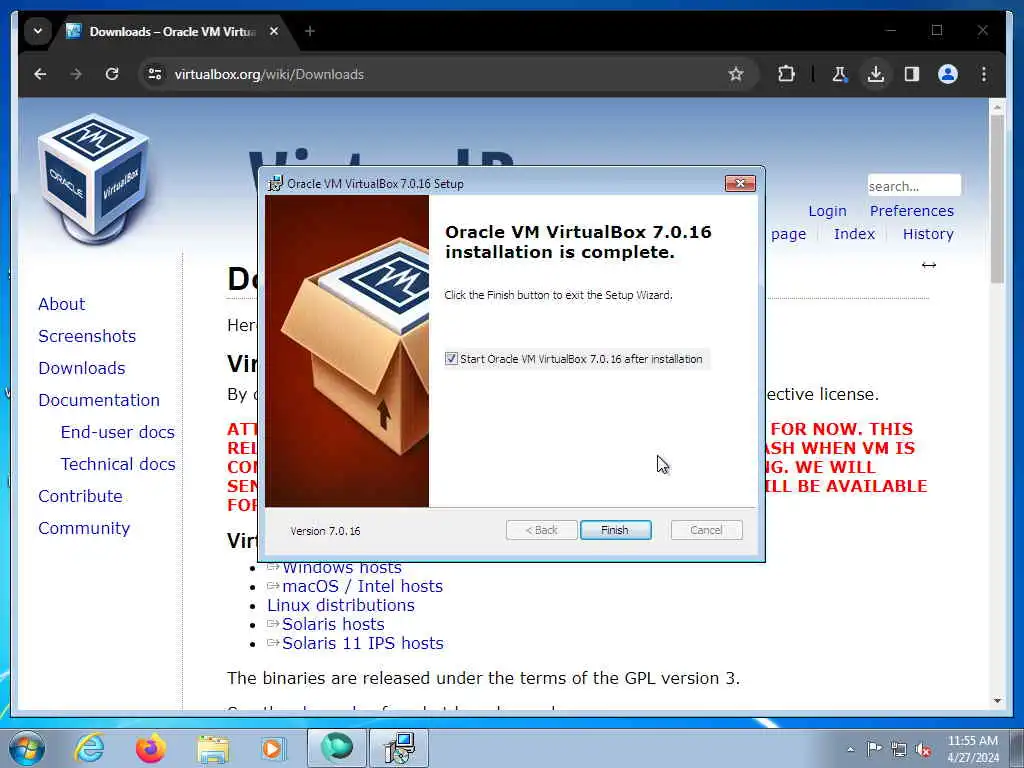Switch to the Setup installer taskbar icon

click(x=399, y=748)
